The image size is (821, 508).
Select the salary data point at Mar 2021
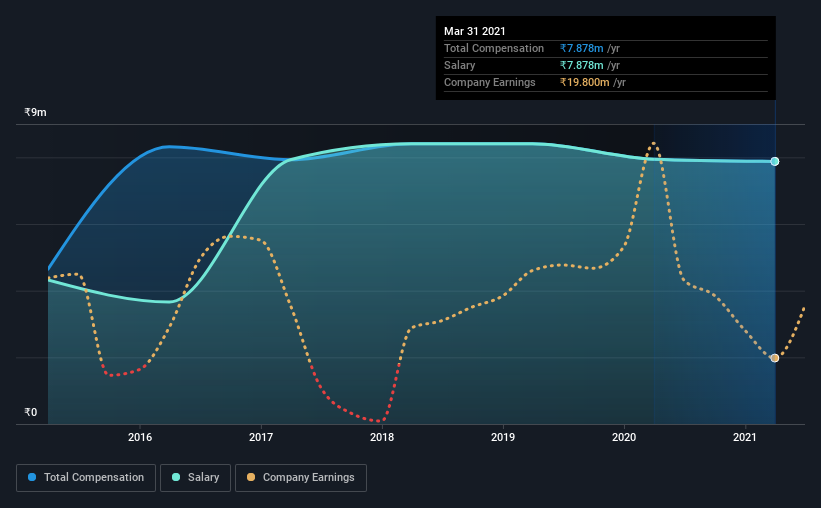pyautogui.click(x=775, y=161)
